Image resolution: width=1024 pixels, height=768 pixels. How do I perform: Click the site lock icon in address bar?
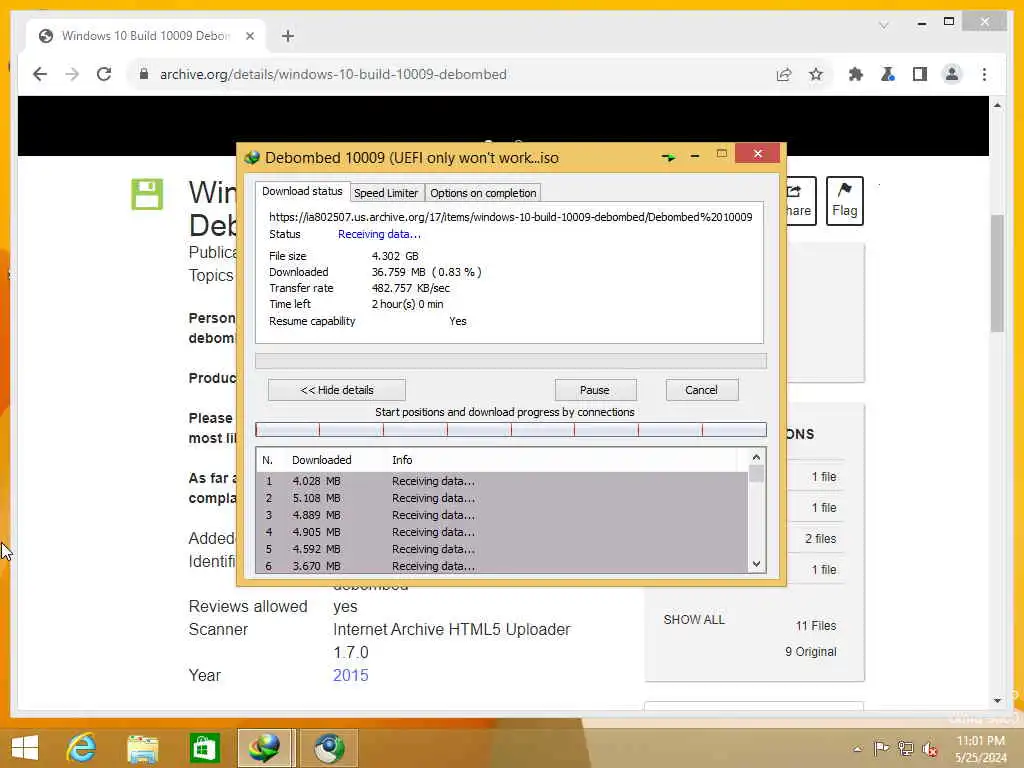[144, 74]
